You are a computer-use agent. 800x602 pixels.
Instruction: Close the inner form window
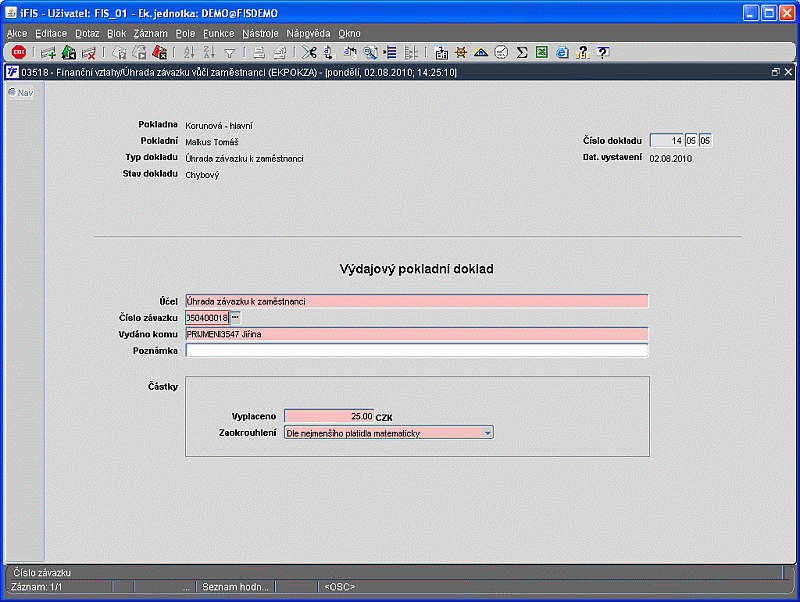pos(788,72)
